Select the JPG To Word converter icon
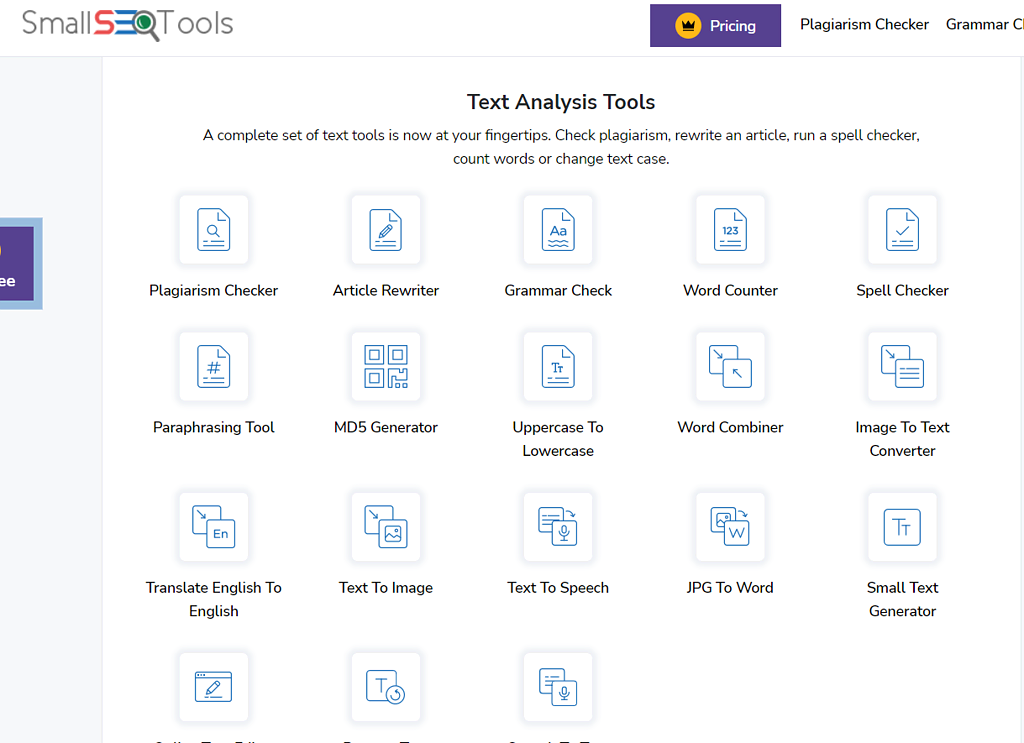This screenshot has height=743, width=1024. coord(730,527)
